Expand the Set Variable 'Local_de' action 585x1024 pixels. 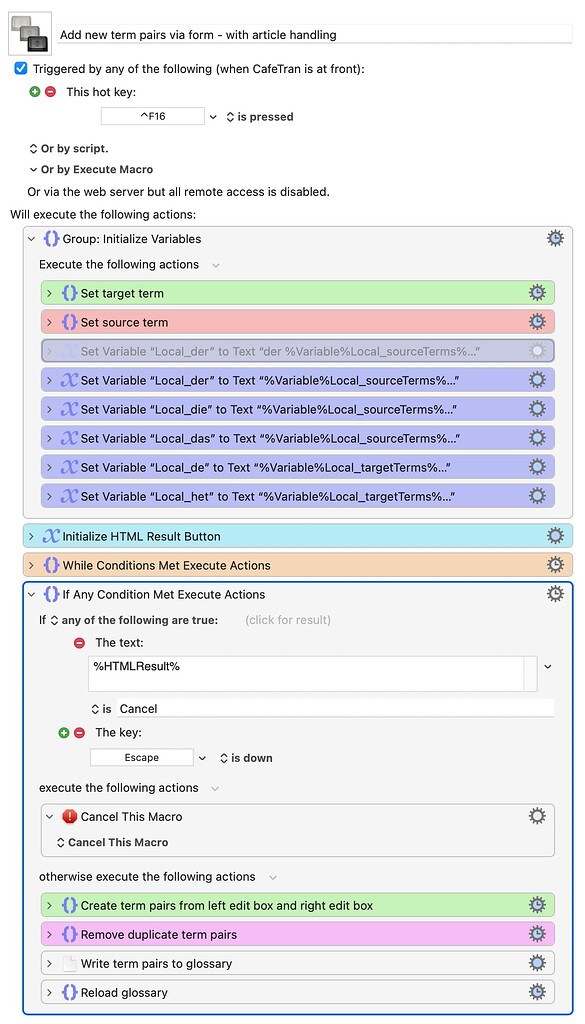50,468
